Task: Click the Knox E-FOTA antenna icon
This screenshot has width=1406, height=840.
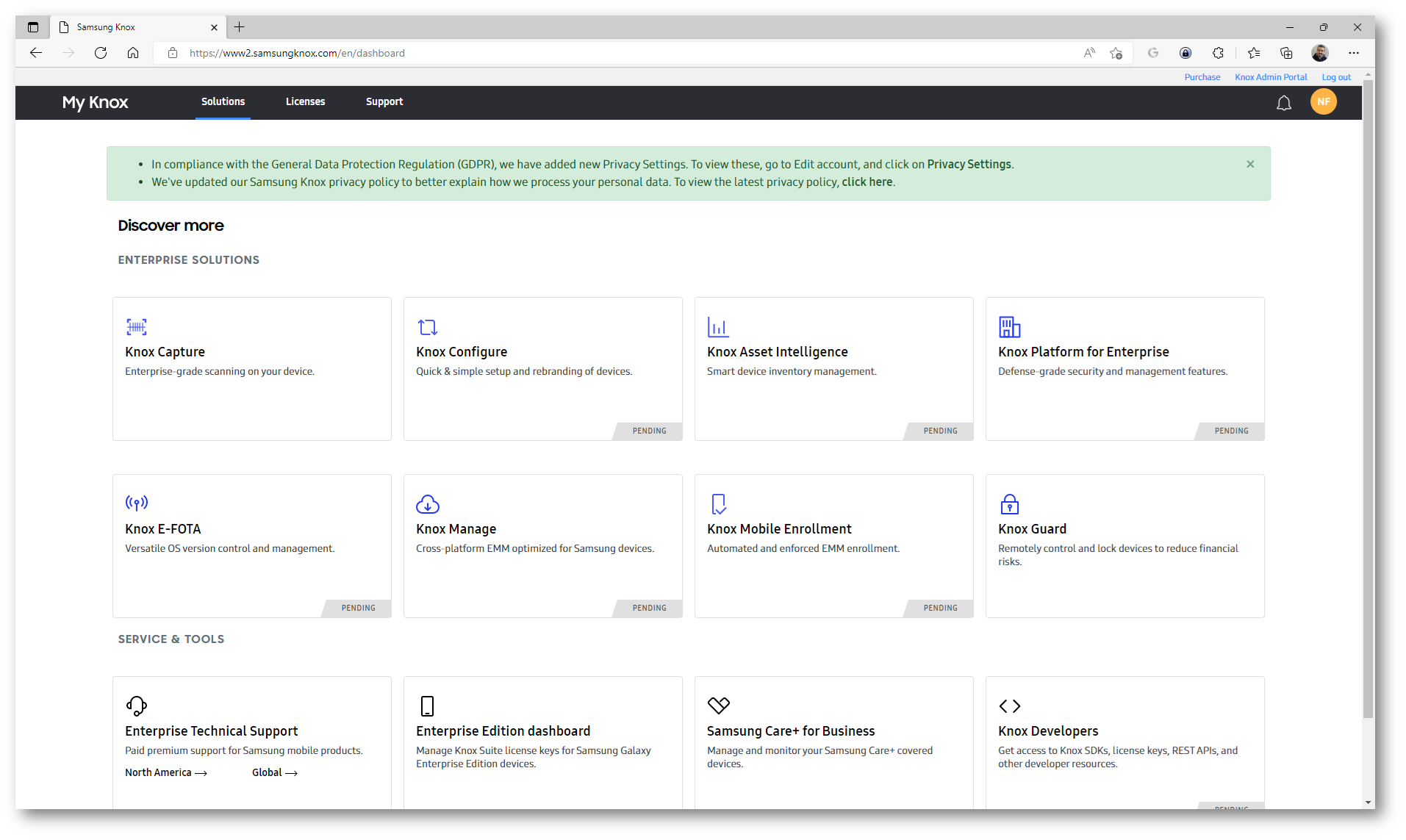Action: tap(136, 503)
